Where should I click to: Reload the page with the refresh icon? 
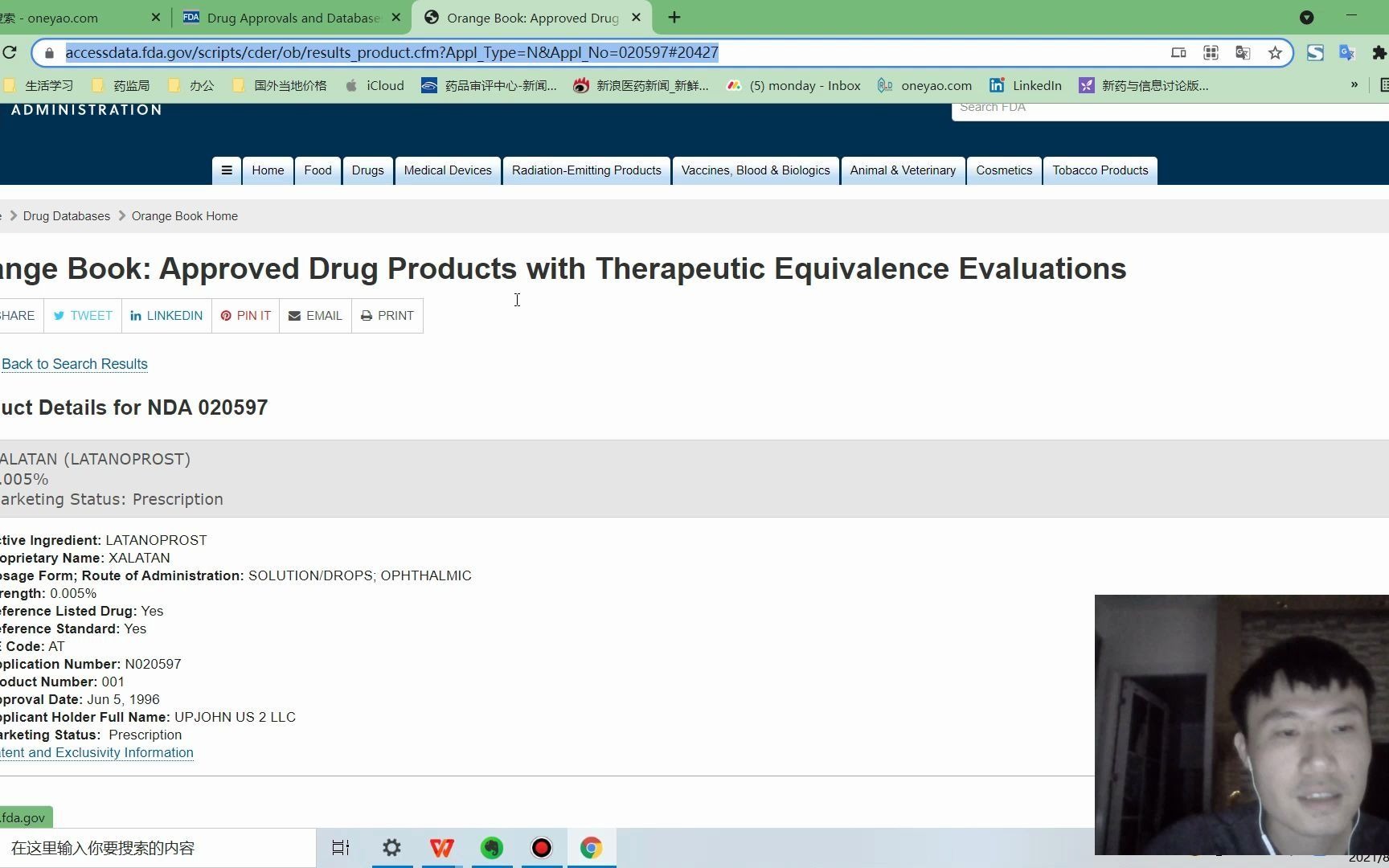(9, 53)
